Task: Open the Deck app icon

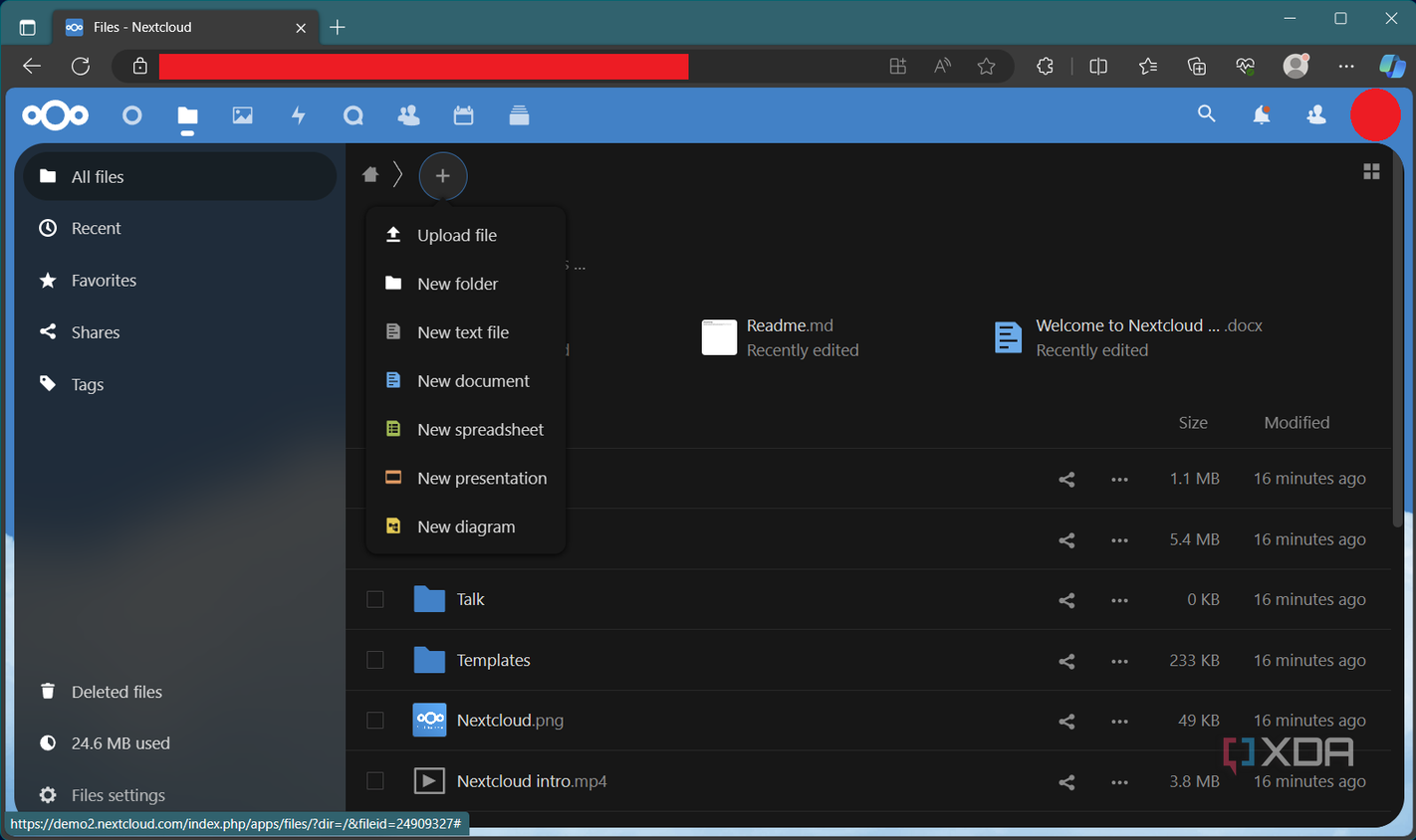Action: pyautogui.click(x=519, y=115)
